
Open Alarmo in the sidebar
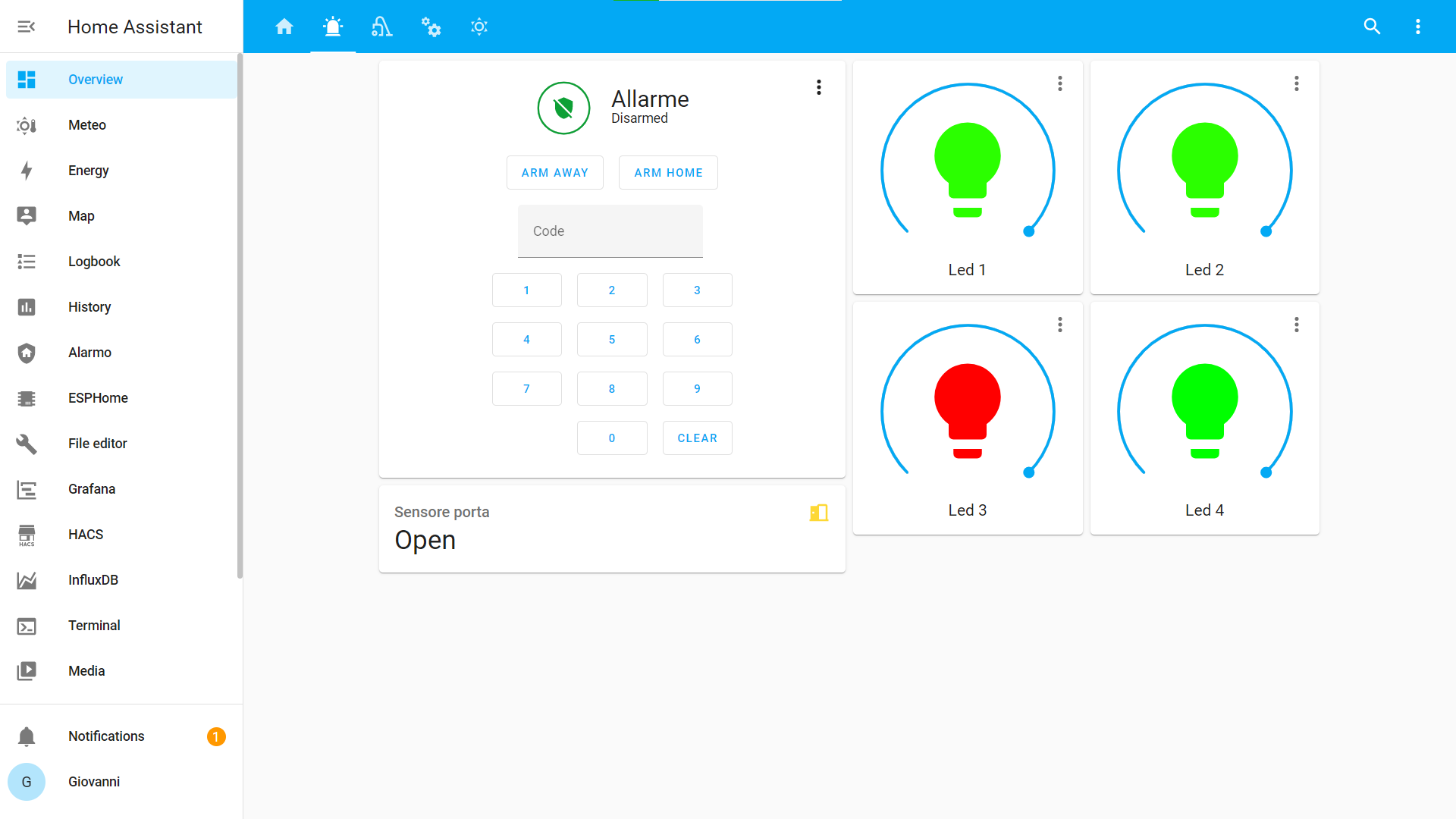tap(89, 353)
